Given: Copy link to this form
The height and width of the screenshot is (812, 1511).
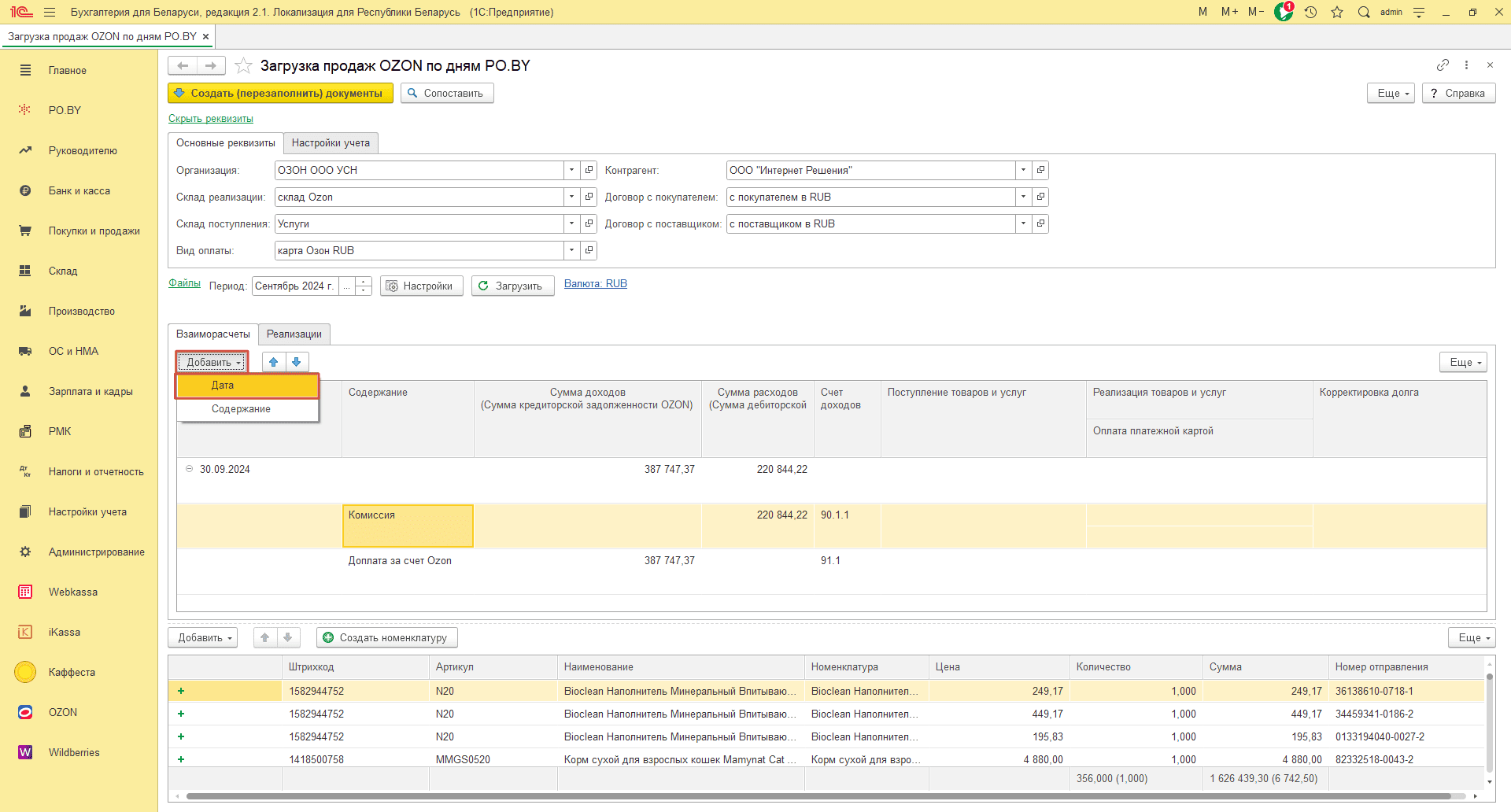Looking at the screenshot, I should click(x=1443, y=65).
